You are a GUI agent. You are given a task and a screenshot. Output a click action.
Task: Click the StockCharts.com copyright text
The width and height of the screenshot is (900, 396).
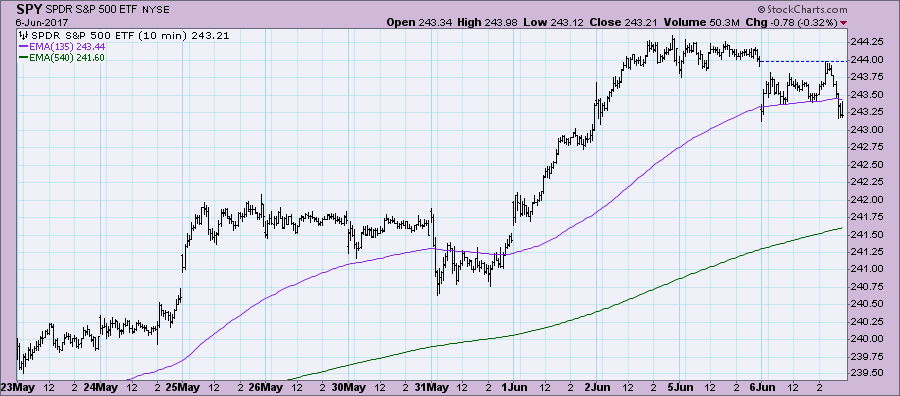[x=802, y=10]
